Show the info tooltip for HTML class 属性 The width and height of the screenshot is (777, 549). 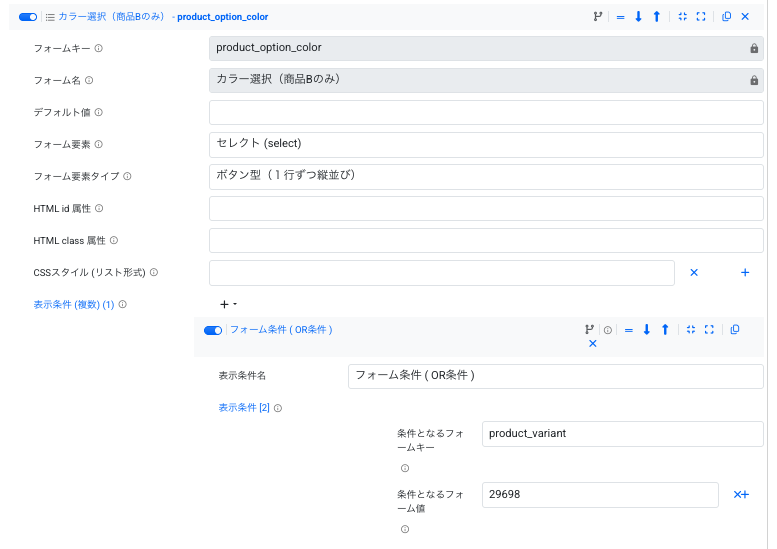(x=114, y=240)
